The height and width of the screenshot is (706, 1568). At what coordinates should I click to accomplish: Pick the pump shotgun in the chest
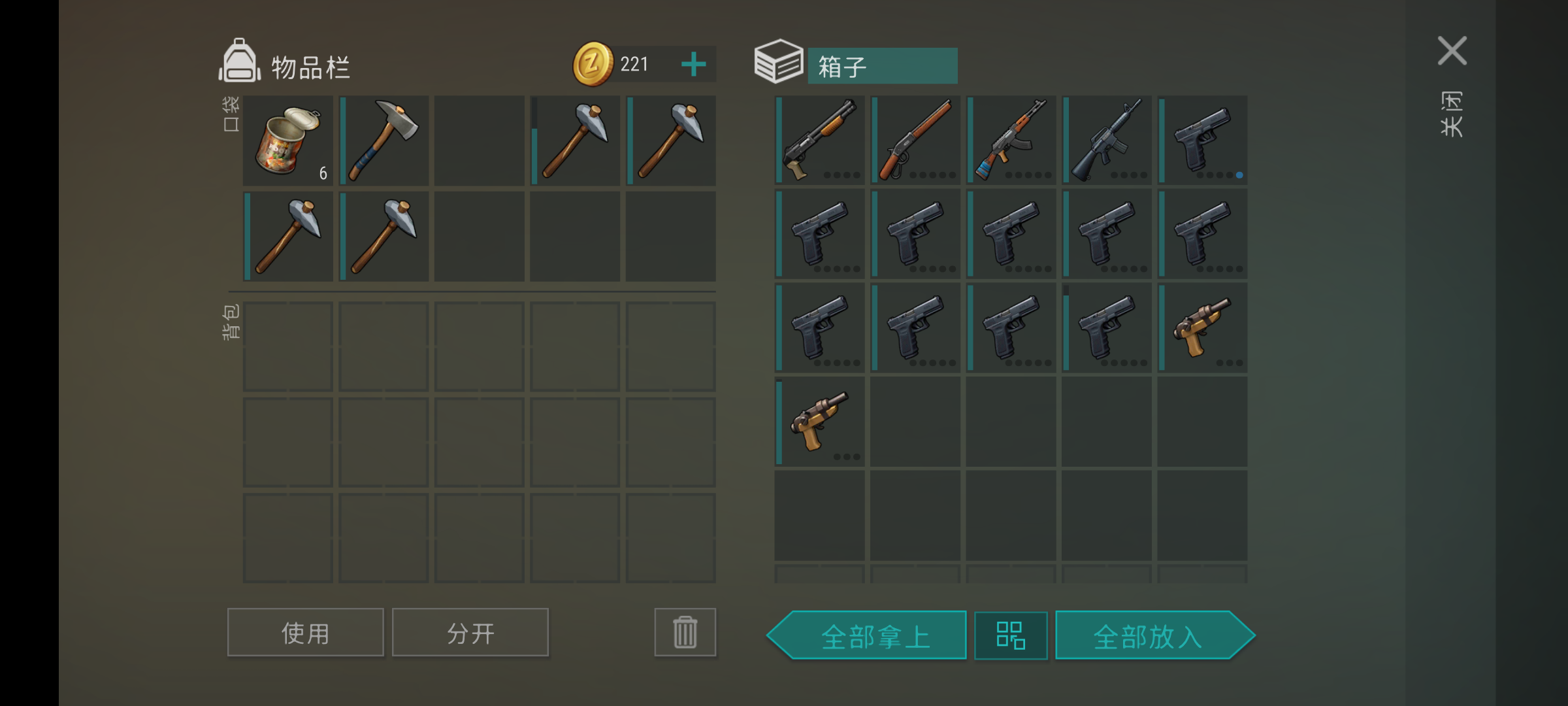820,140
